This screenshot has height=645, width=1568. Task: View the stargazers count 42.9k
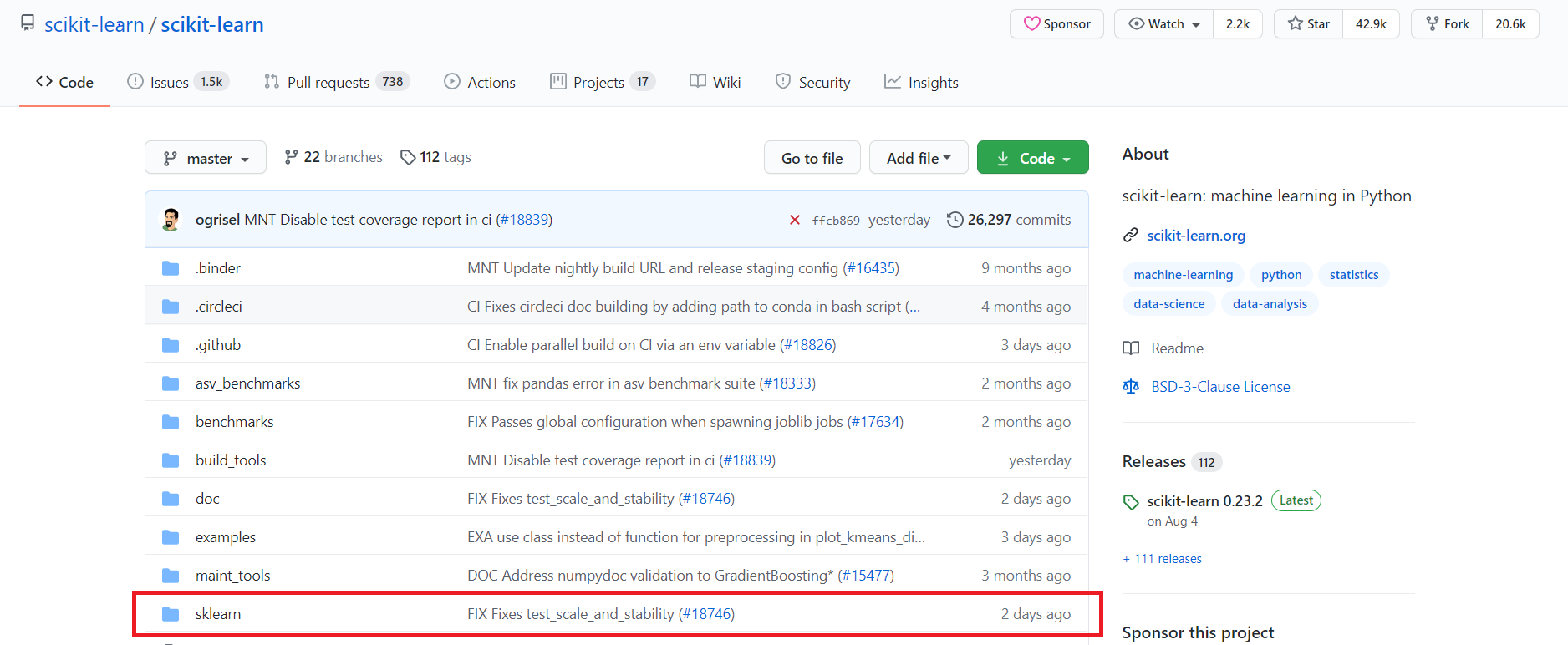pyautogui.click(x=1371, y=24)
